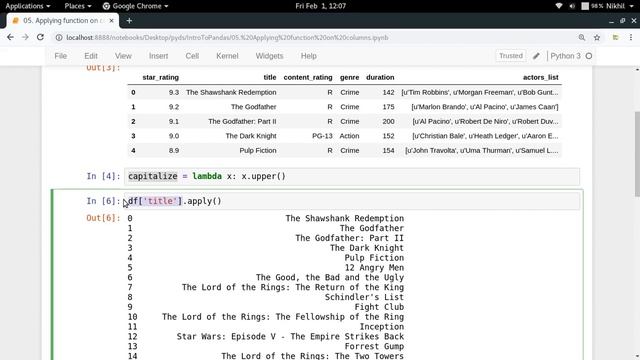Image resolution: width=640 pixels, height=360 pixels.
Task: Select the Action genre cell
Action: tap(349, 136)
